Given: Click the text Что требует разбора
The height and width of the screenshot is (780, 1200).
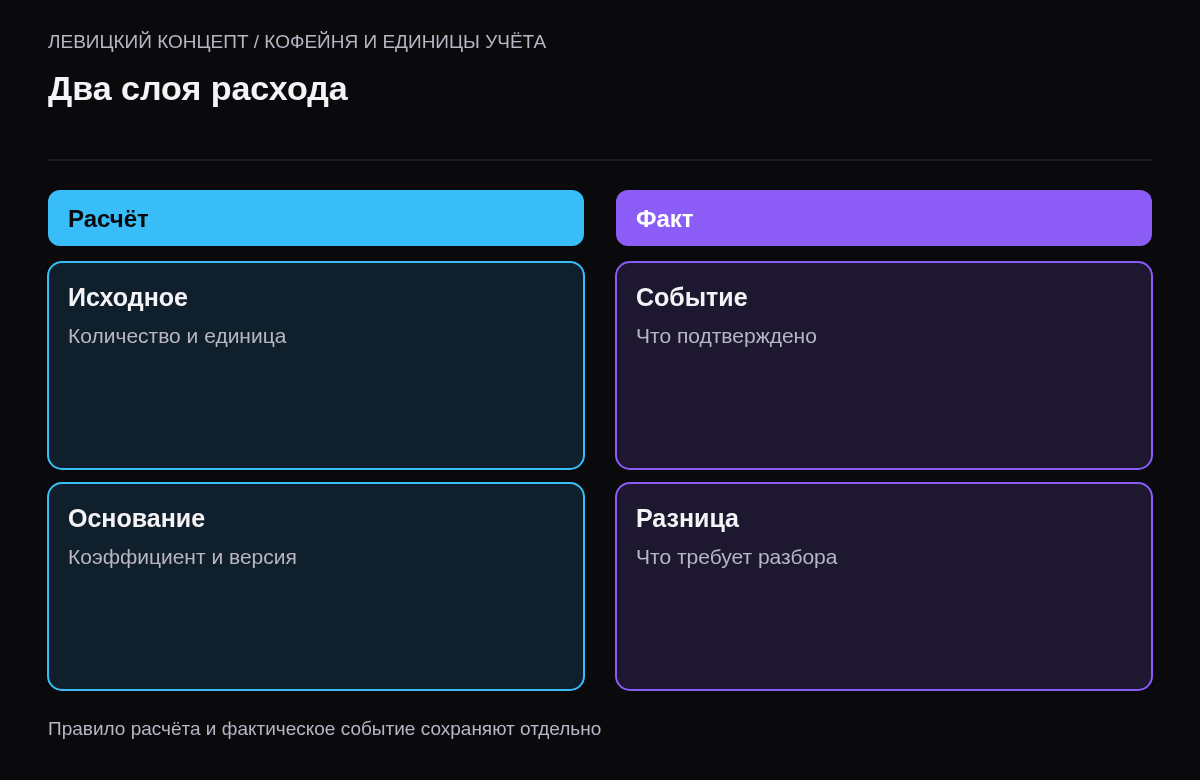Looking at the screenshot, I should click(737, 557).
